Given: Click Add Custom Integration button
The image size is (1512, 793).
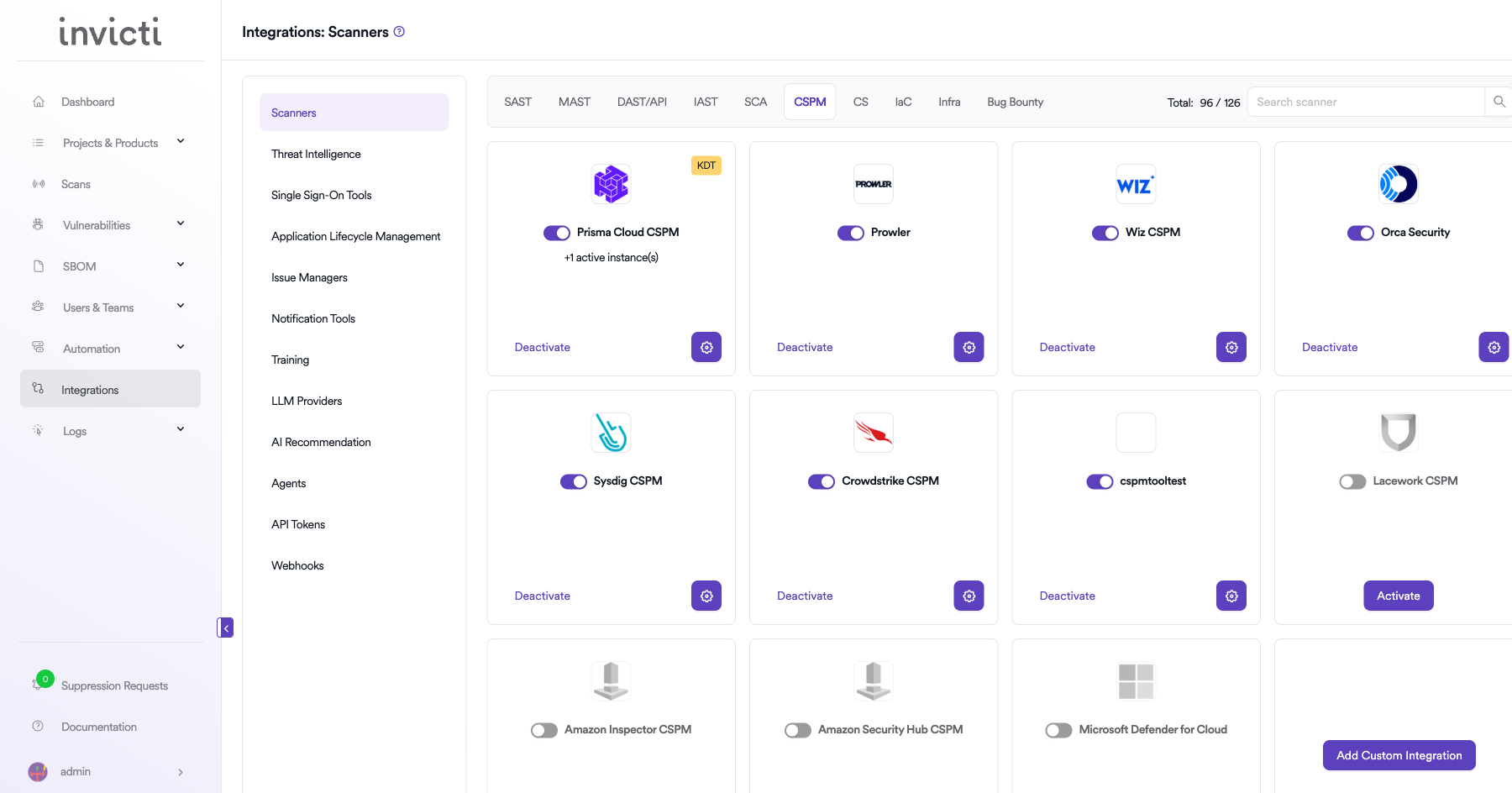Looking at the screenshot, I should point(1399,755).
